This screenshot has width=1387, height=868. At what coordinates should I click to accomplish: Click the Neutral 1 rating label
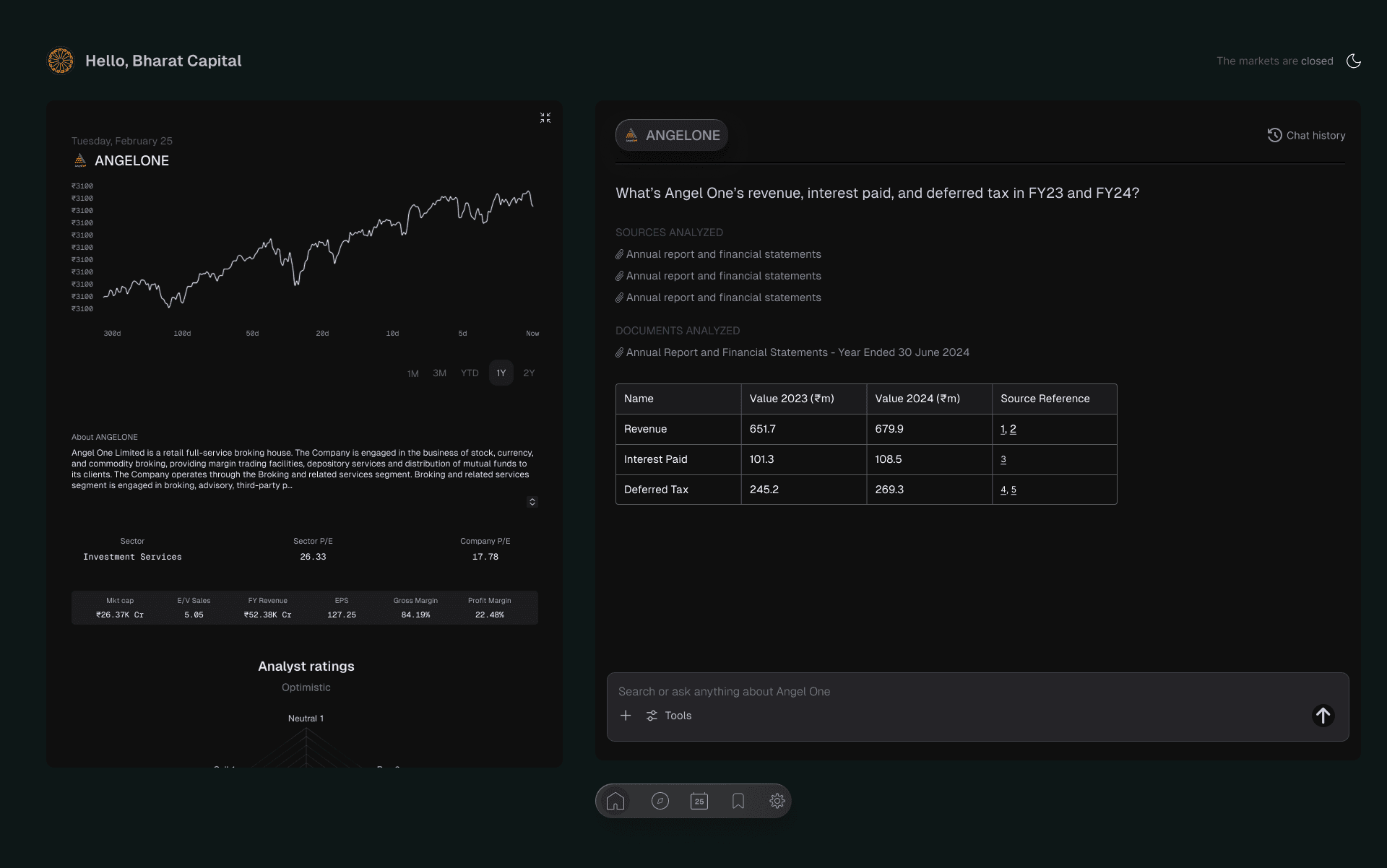pos(306,719)
